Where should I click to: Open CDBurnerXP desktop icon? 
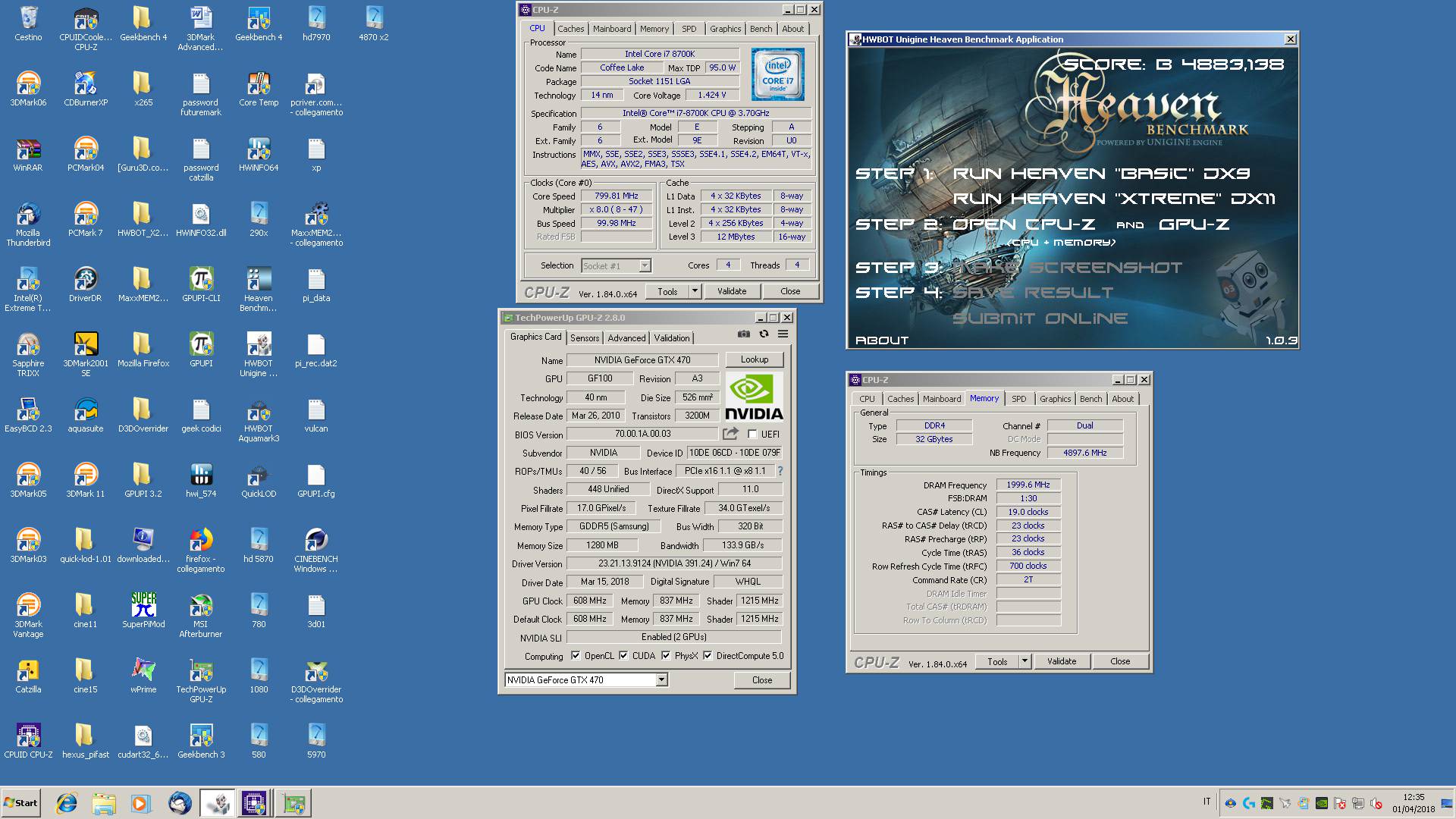[x=86, y=90]
